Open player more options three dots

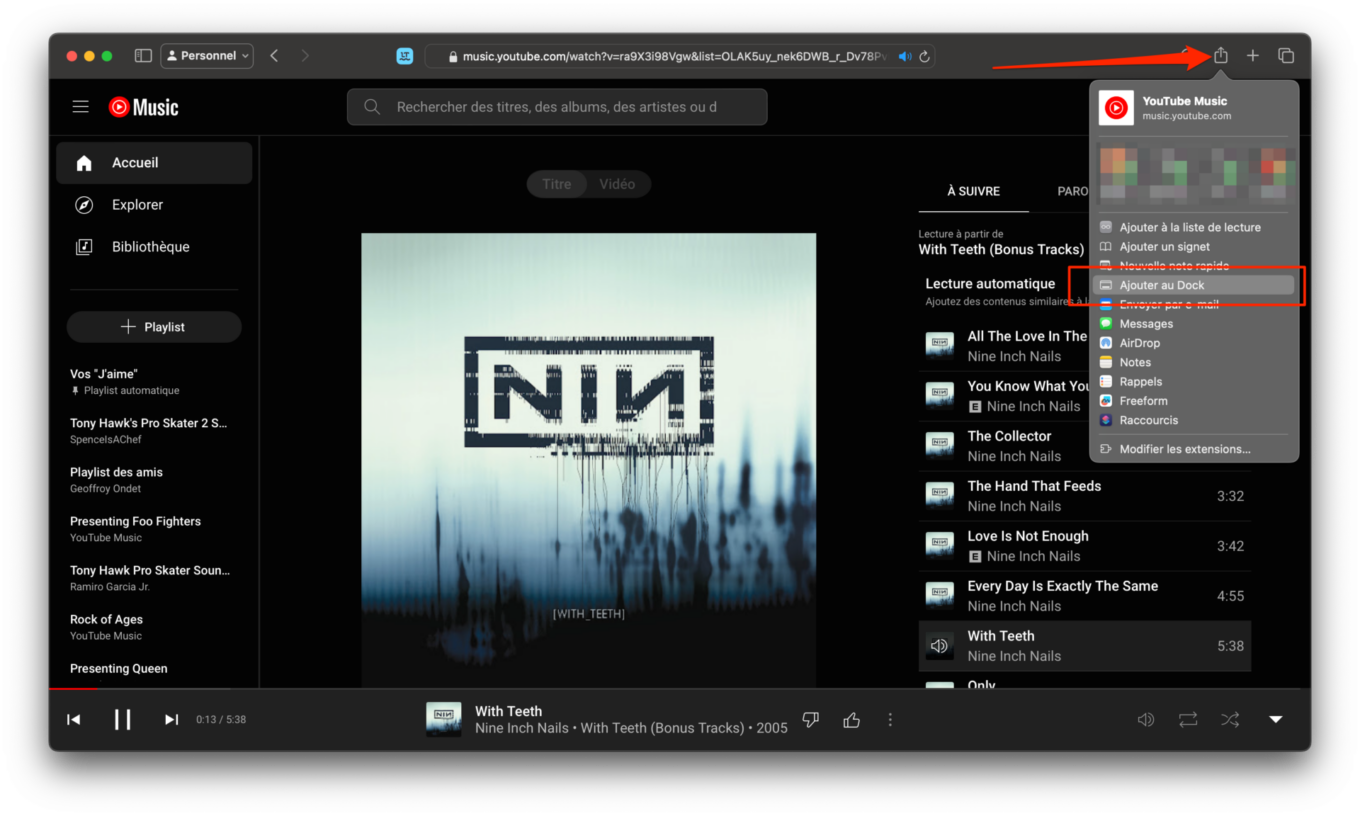click(x=890, y=720)
